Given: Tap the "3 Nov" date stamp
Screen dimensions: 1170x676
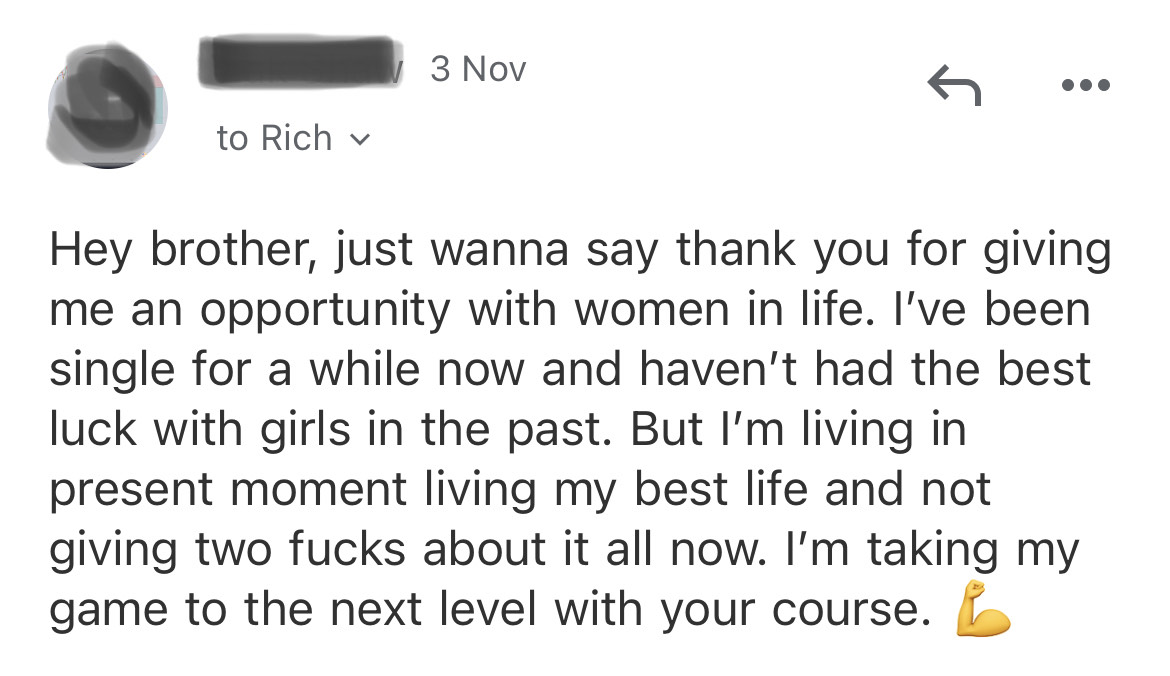Looking at the screenshot, I should point(478,69).
